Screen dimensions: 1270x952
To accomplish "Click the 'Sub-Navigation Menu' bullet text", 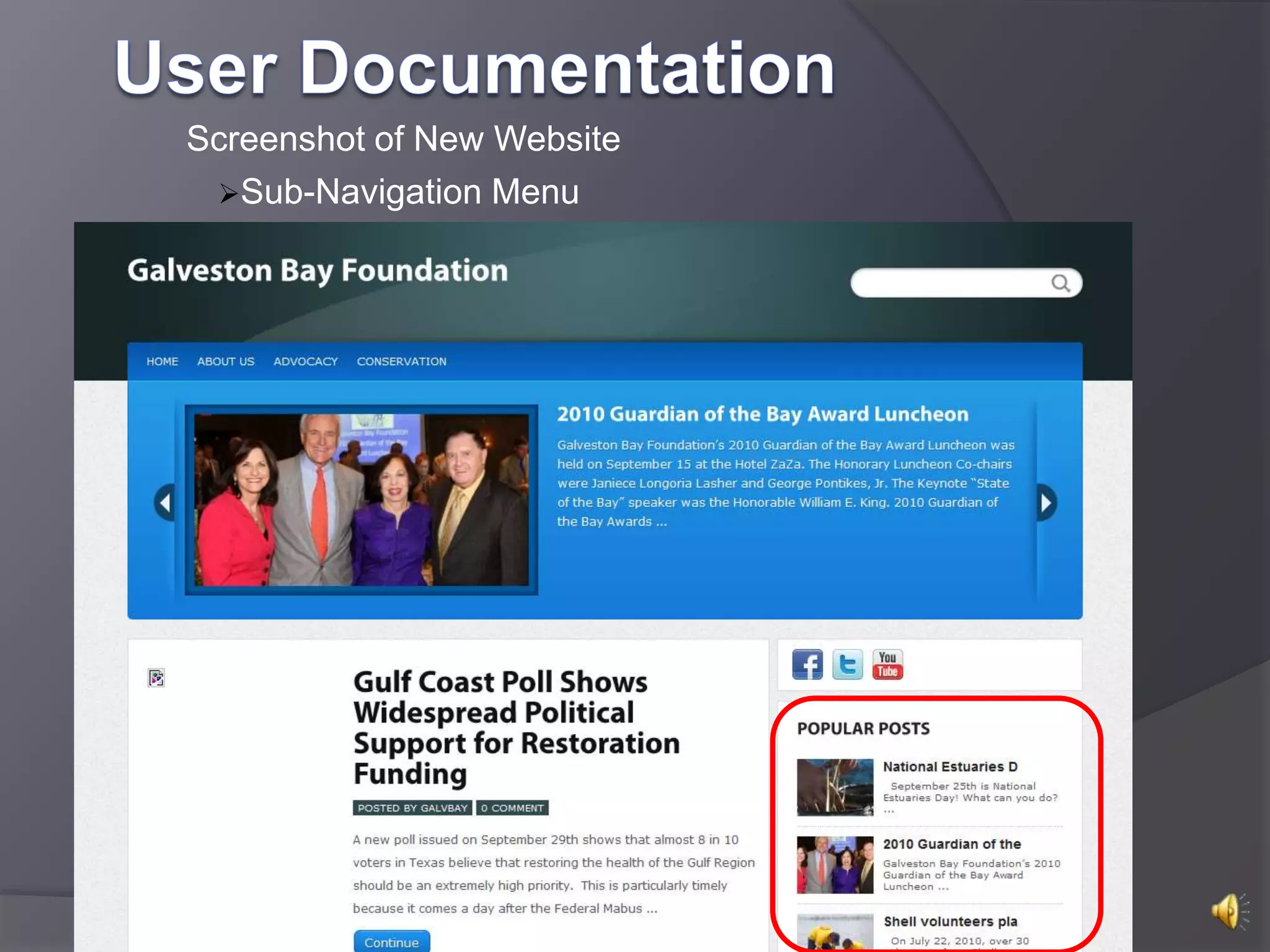I will [x=410, y=192].
